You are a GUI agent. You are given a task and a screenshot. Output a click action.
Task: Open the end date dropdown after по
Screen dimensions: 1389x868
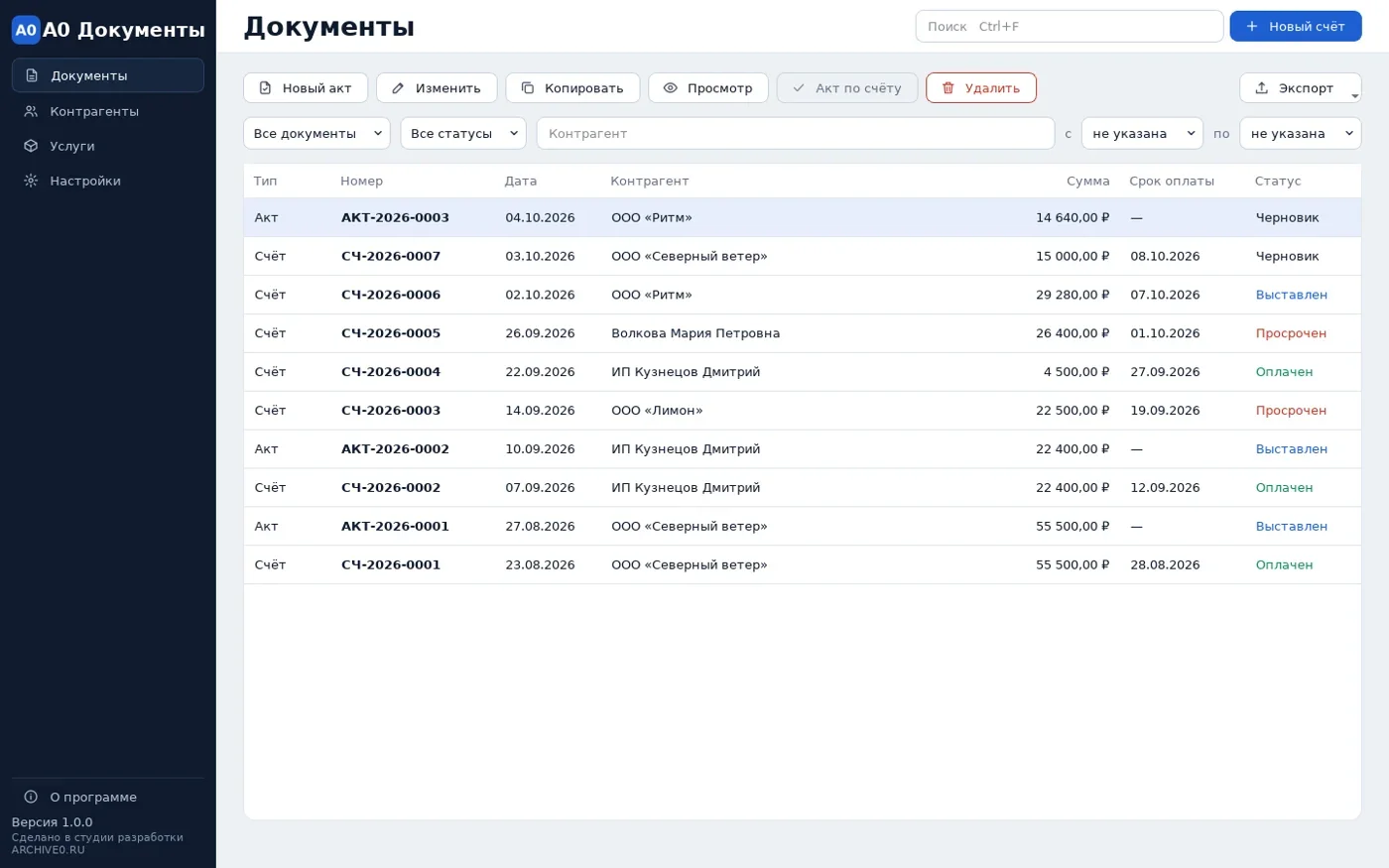(x=1300, y=133)
